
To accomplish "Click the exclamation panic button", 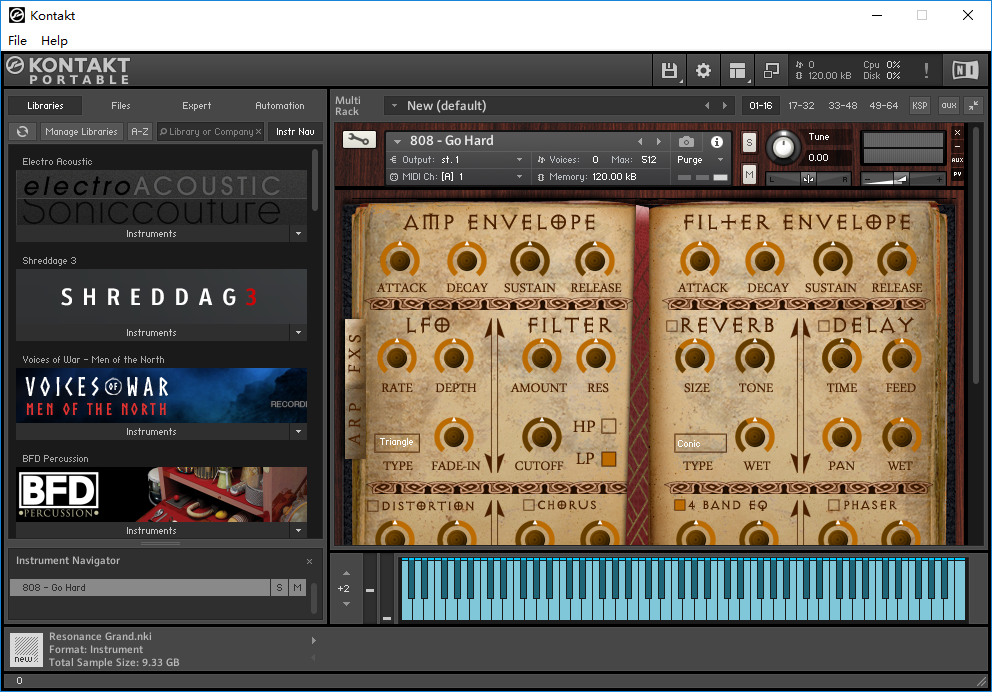I will tap(926, 70).
